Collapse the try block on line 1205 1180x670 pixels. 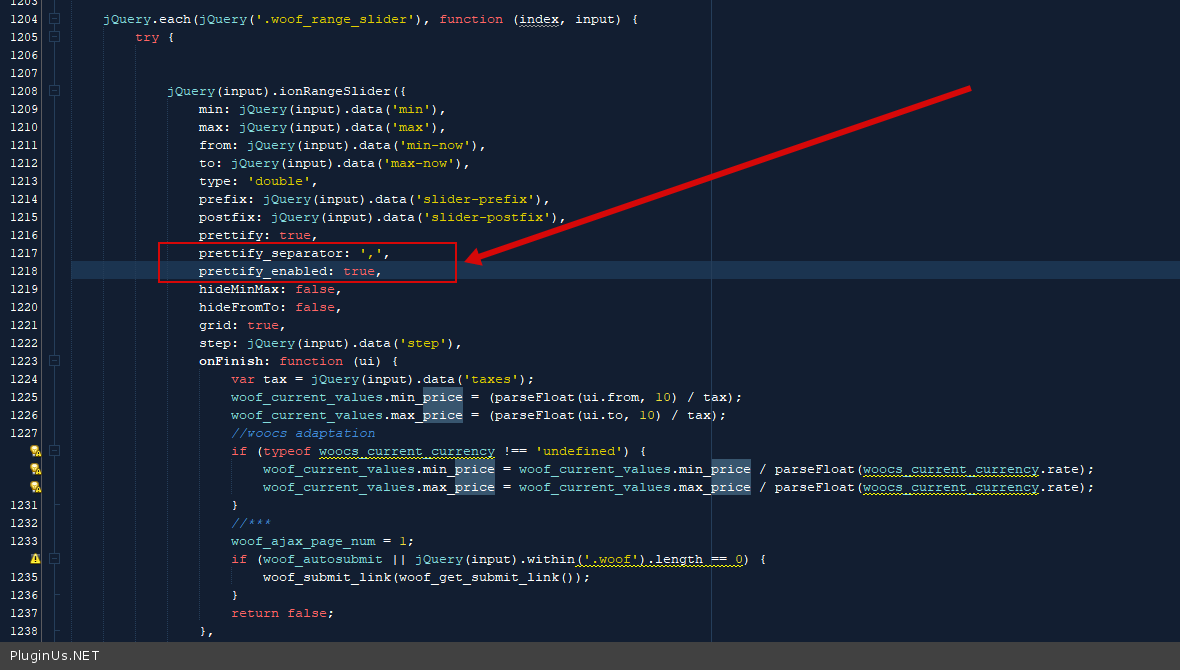tap(54, 37)
